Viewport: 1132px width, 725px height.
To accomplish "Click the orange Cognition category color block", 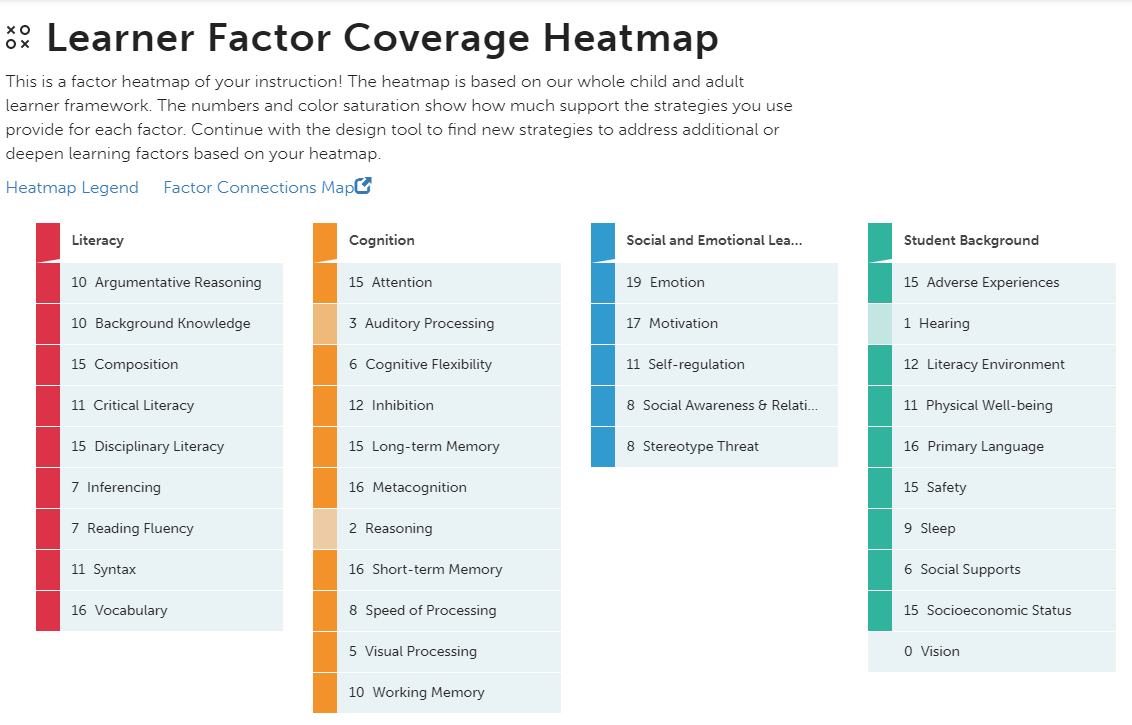I will [x=325, y=241].
